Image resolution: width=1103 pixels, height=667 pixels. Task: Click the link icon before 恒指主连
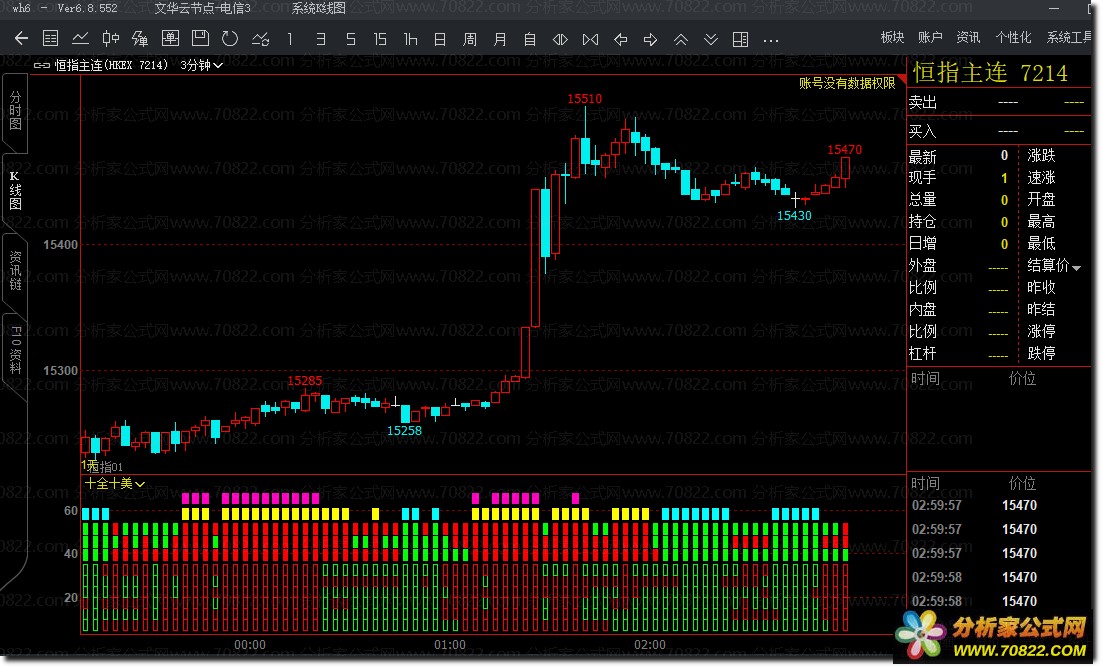[x=42, y=65]
